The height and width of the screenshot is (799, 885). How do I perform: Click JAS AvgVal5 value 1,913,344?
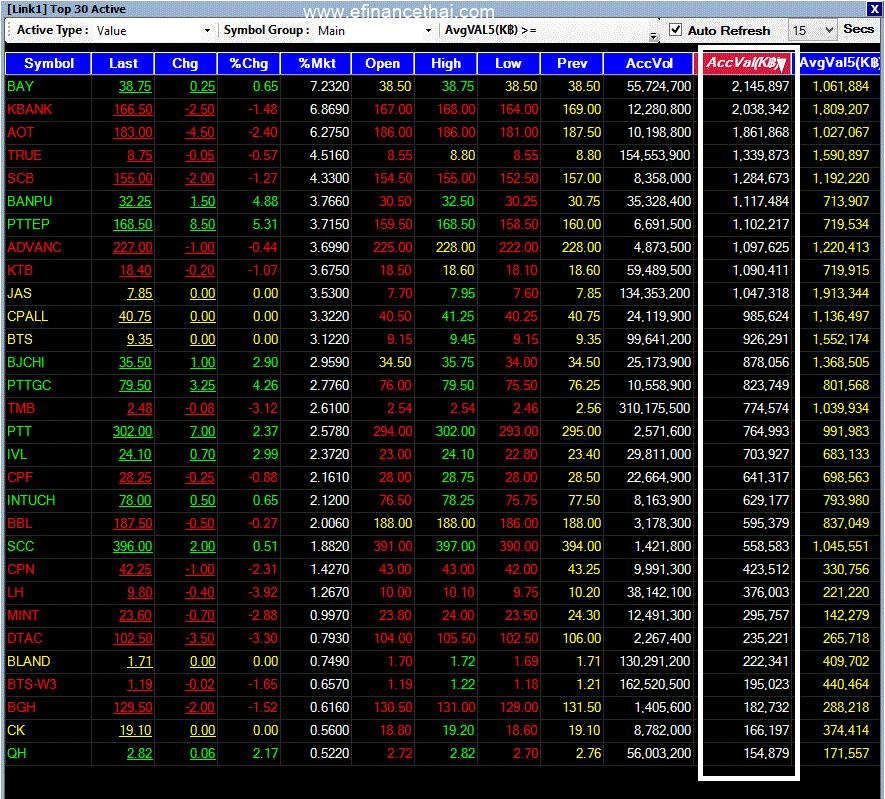pyautogui.click(x=841, y=293)
